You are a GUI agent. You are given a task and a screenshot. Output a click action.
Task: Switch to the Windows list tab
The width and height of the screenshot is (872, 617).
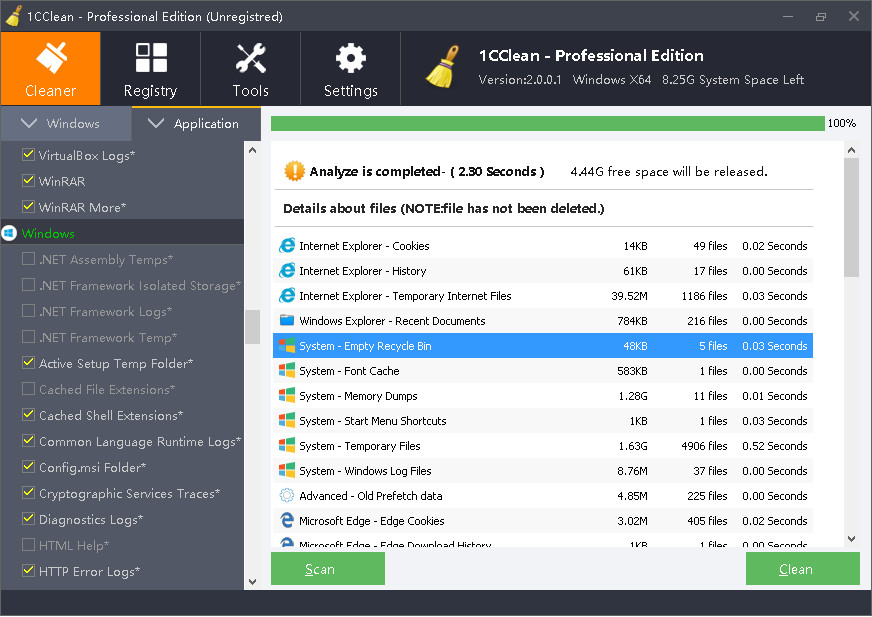point(66,124)
